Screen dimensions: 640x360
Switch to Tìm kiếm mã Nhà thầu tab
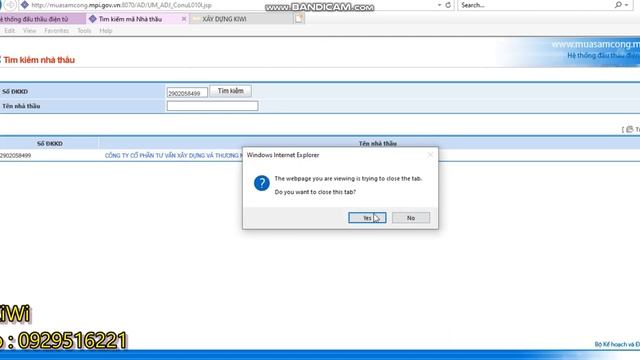pyautogui.click(x=130, y=19)
